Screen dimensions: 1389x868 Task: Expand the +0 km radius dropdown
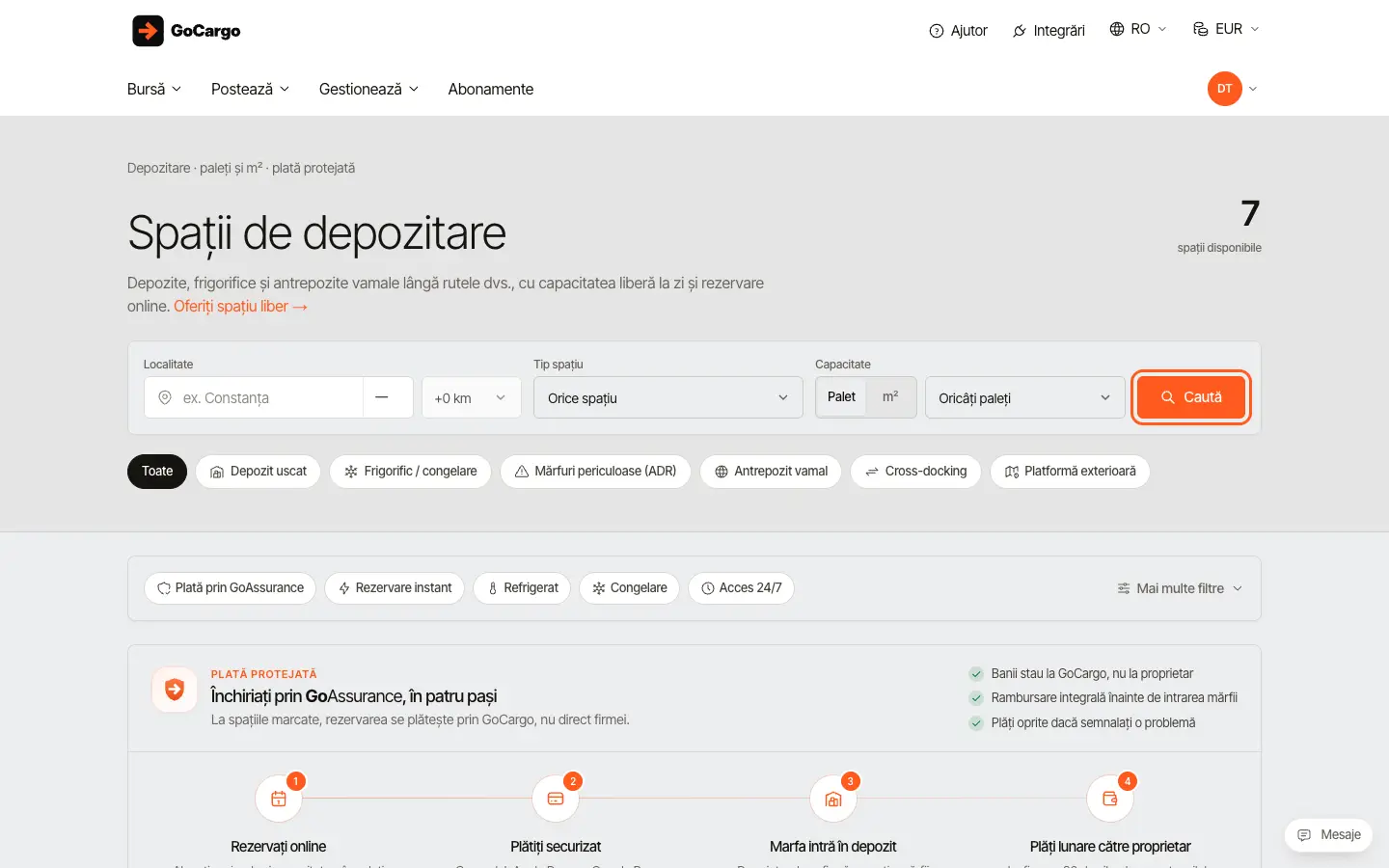click(471, 397)
